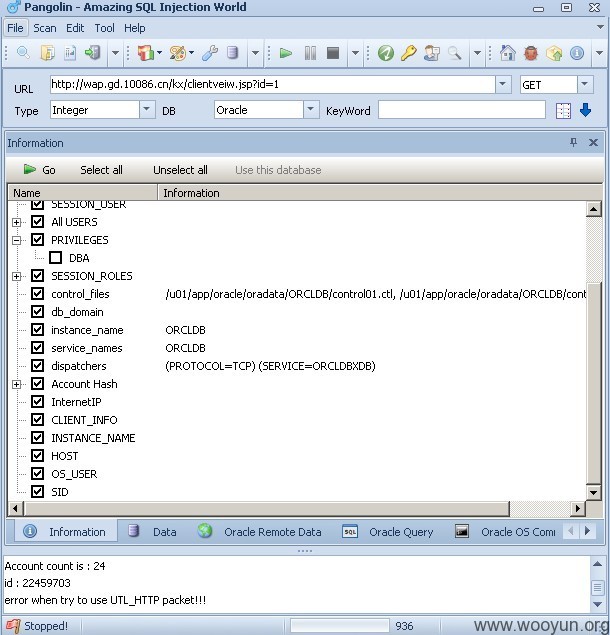The image size is (610, 635).
Task: Click the blue info circle toolbar icon
Action: 577,53
